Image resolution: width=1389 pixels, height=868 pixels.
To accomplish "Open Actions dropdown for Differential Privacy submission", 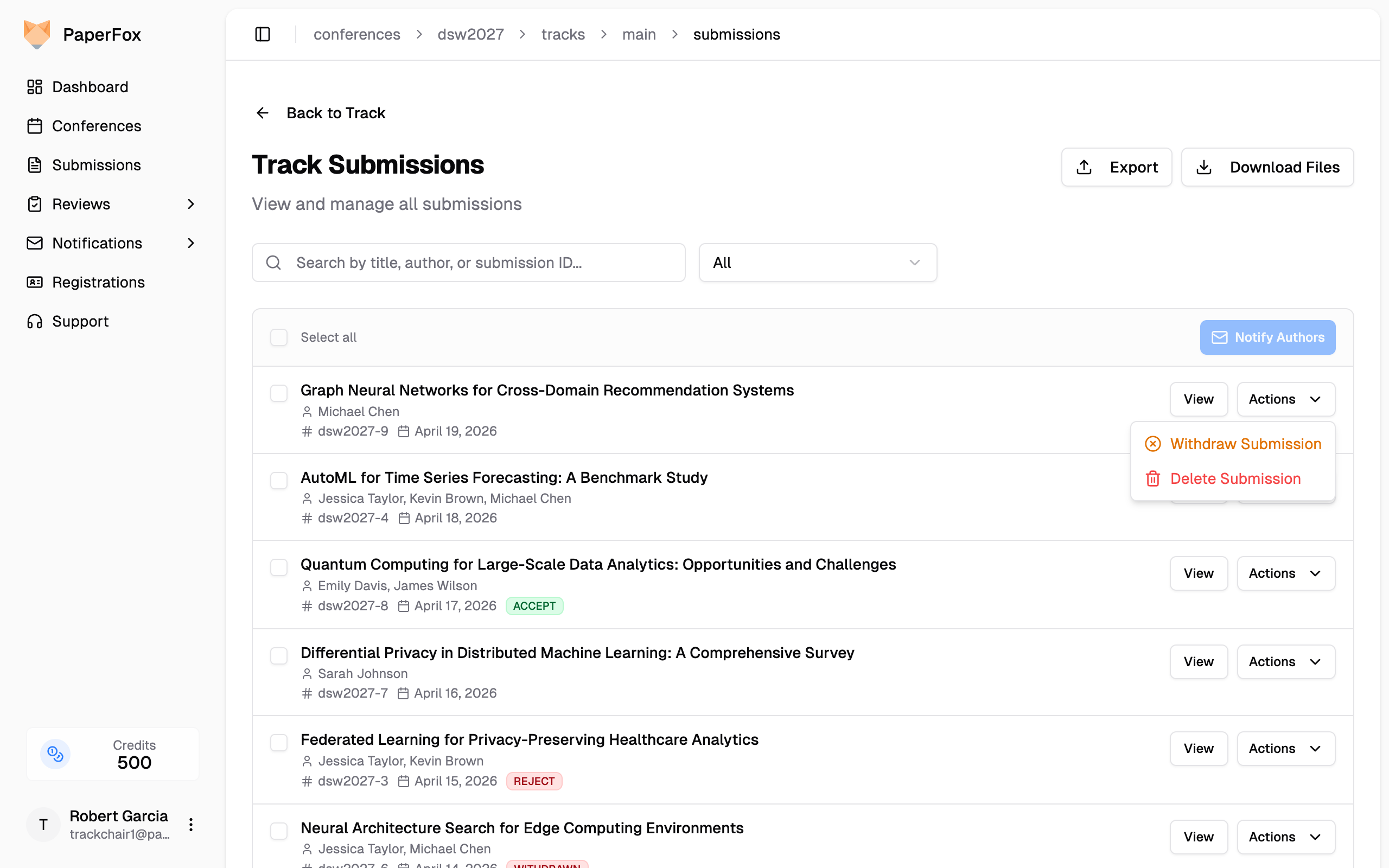I will [1286, 661].
